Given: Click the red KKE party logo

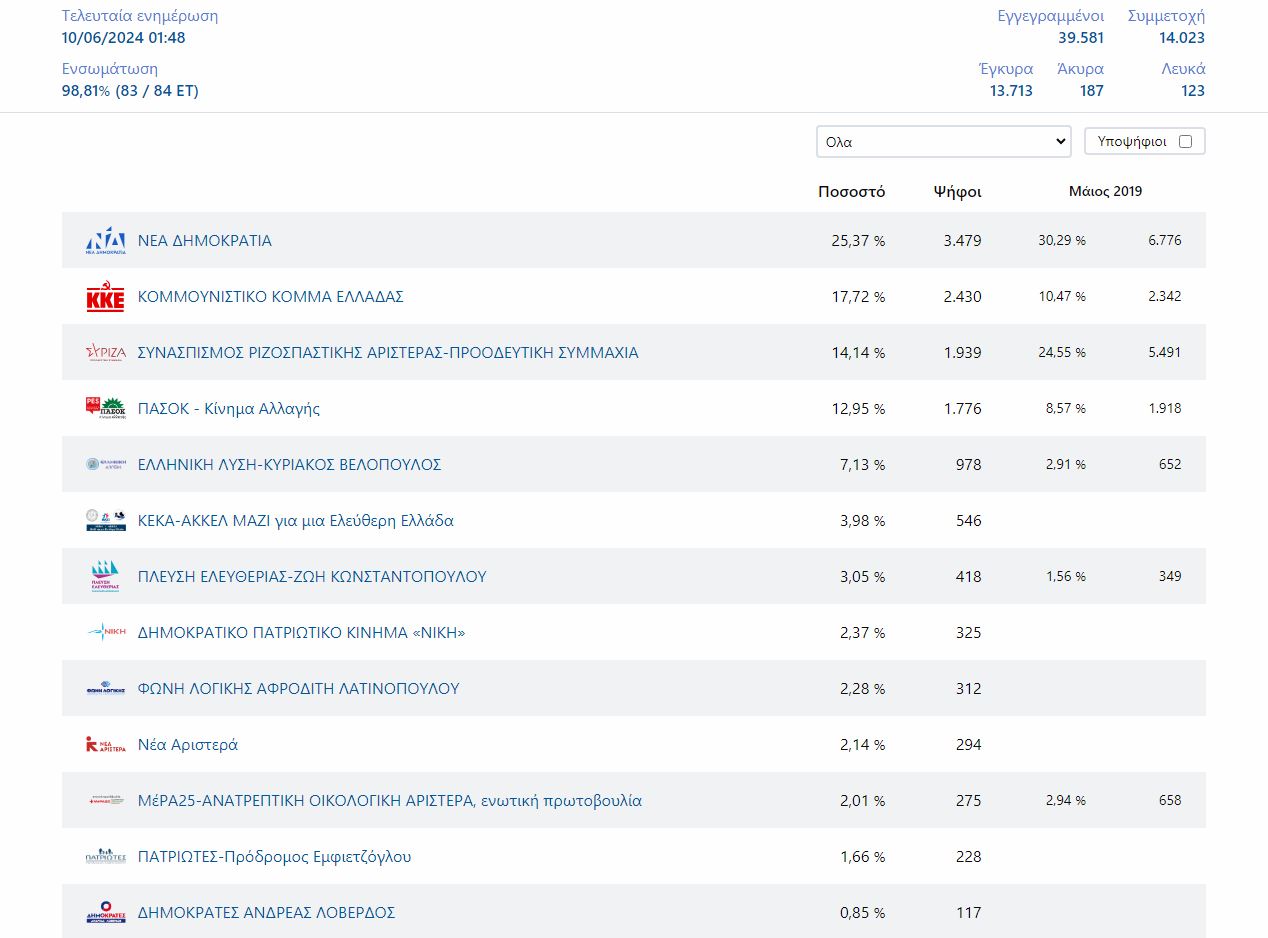Looking at the screenshot, I should (105, 297).
